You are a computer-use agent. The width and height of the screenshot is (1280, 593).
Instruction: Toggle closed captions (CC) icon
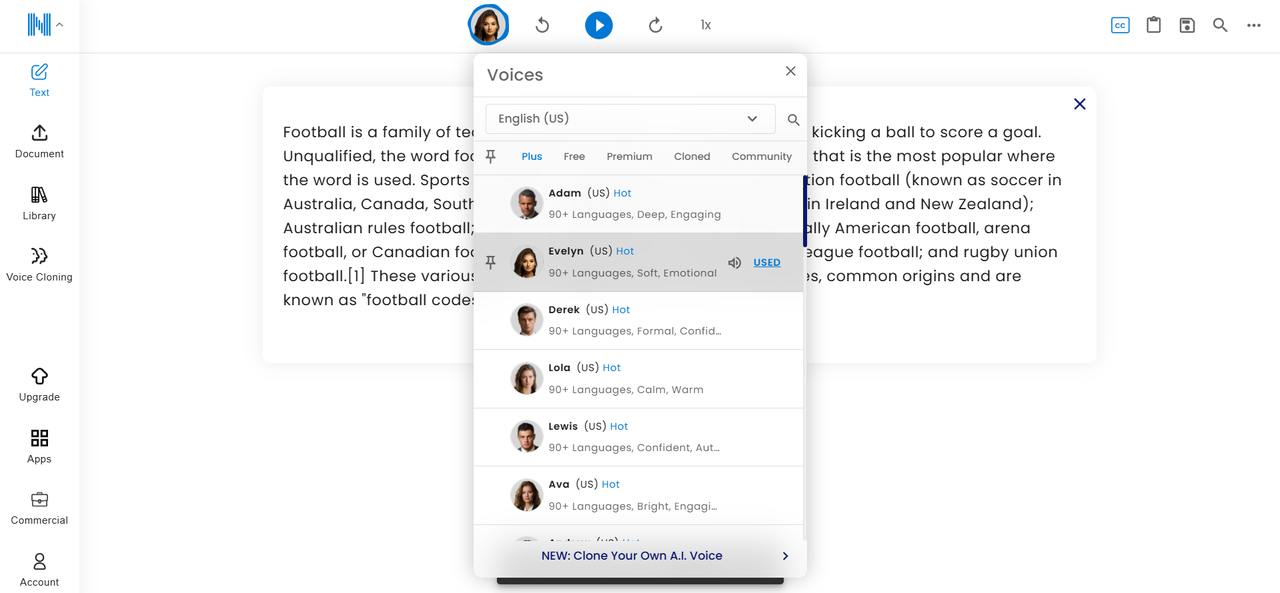pyautogui.click(x=1120, y=25)
